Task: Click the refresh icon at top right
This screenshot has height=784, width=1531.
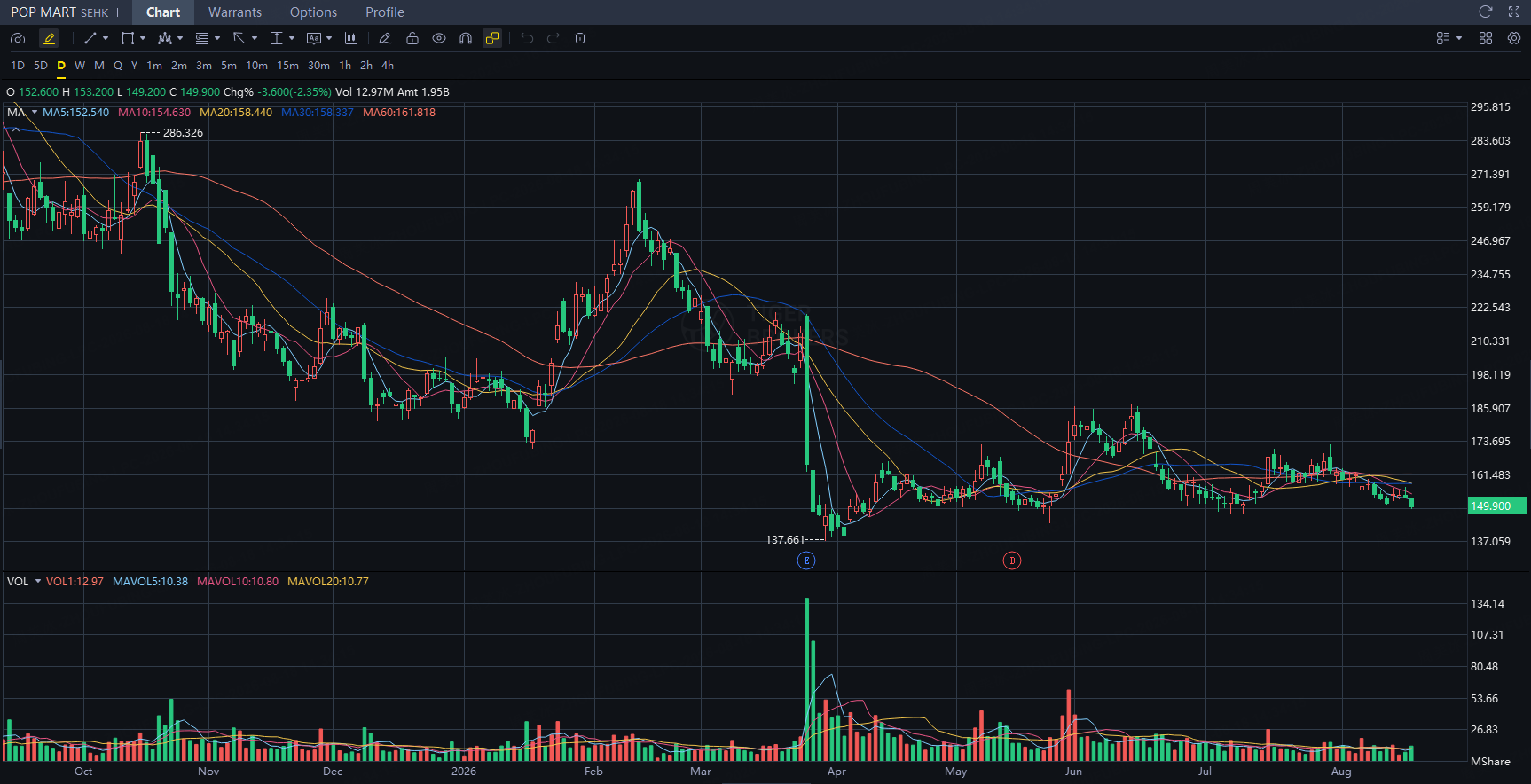Action: click(1486, 12)
